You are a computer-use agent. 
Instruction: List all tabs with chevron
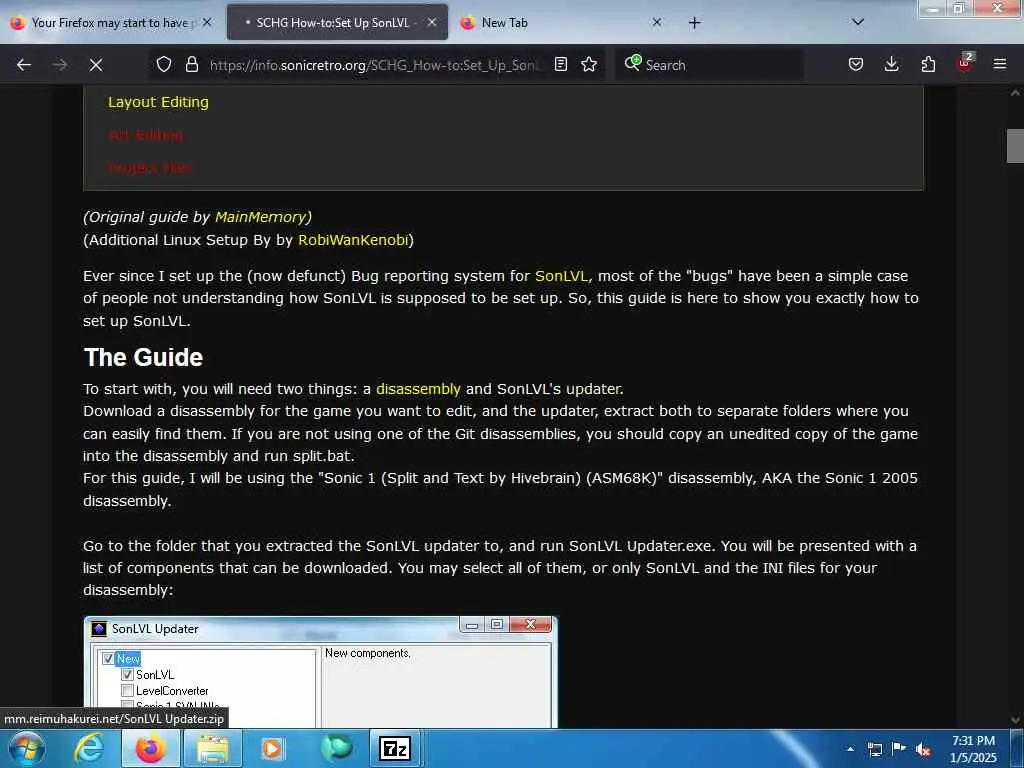click(858, 22)
